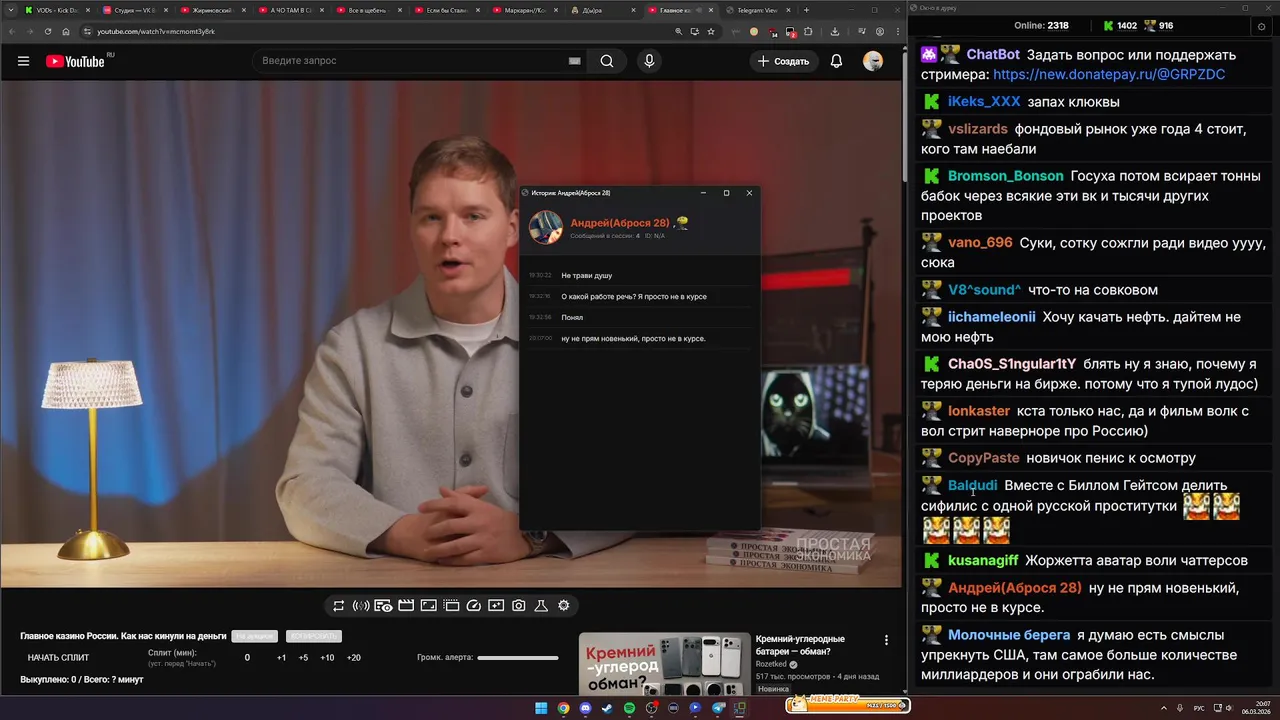Open the browser extensions puzzle icon

point(807,31)
